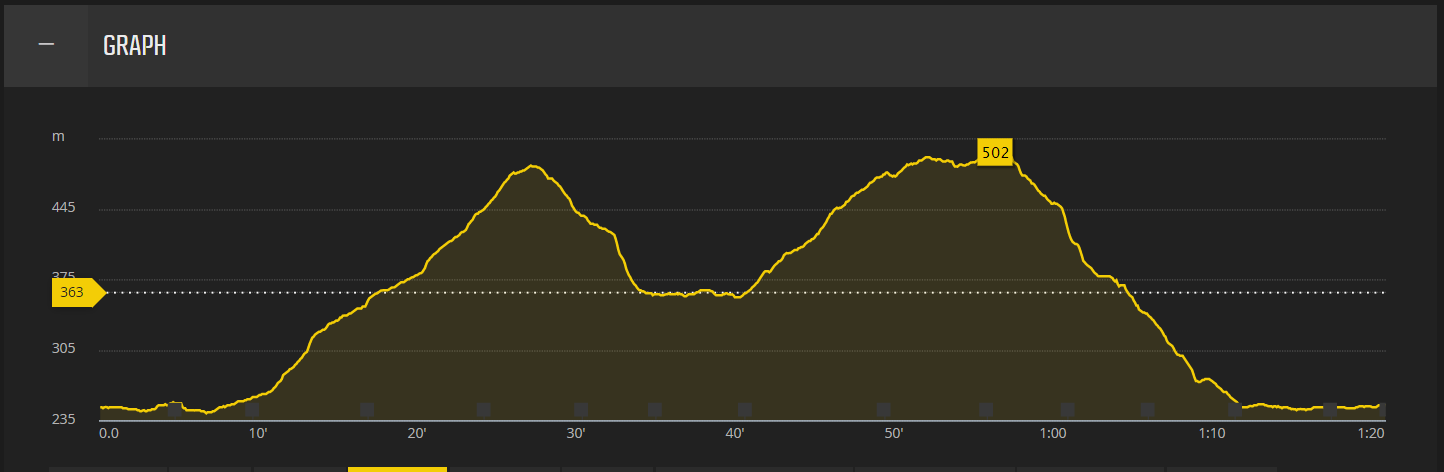
Task: Select the yellow 363 altitude marker
Action: coord(75,293)
